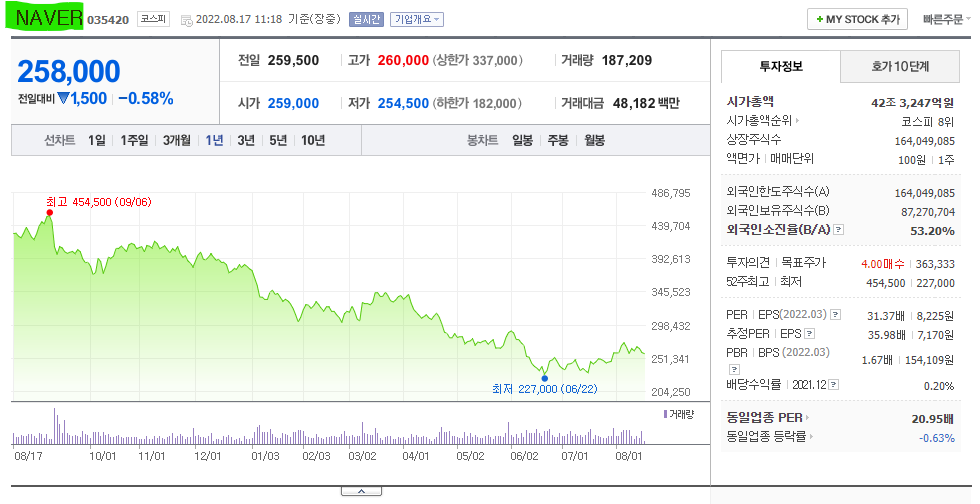Select the 5년 line chart period
The image size is (980, 504).
(x=278, y=140)
